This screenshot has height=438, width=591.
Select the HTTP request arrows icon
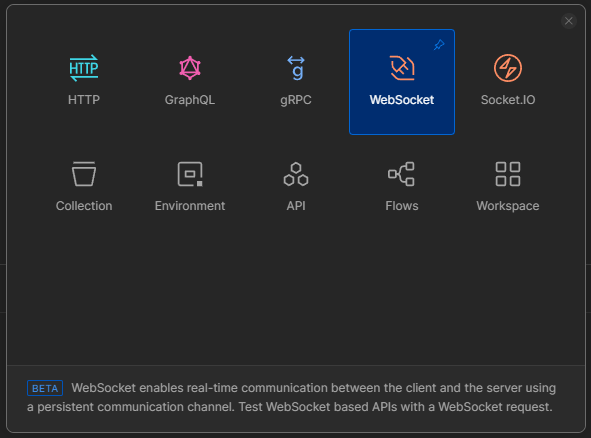84,68
